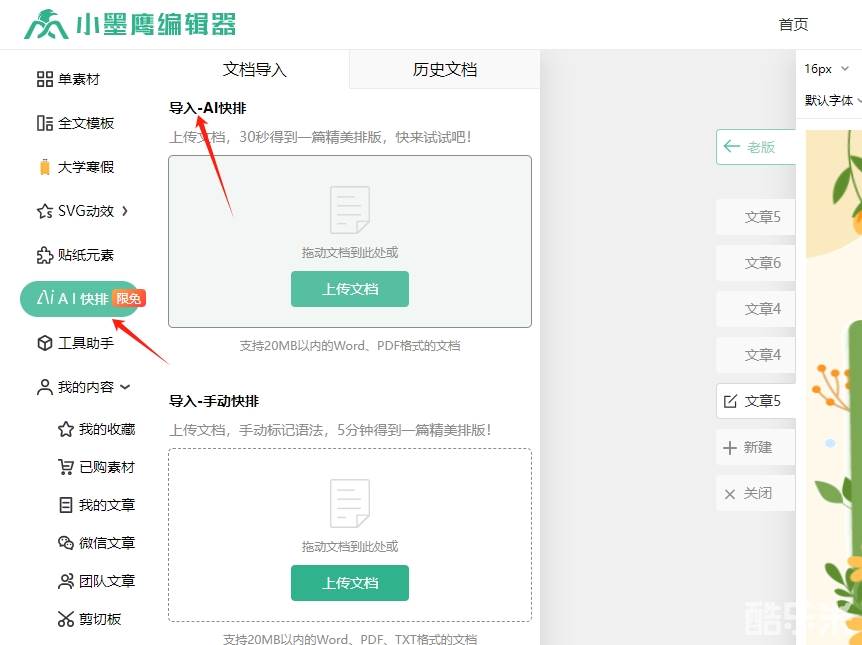Expand the SVG动效 submenu arrow

click(125, 211)
